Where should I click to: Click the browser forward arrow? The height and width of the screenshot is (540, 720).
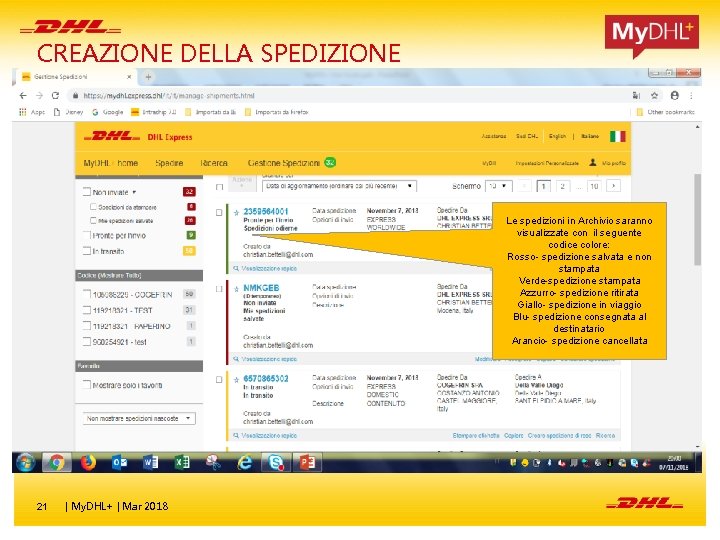pos(39,96)
